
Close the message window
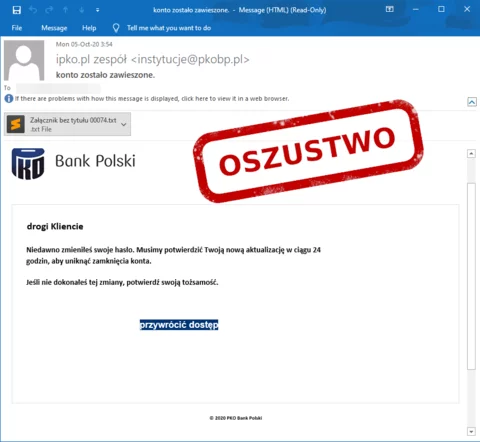467,9
